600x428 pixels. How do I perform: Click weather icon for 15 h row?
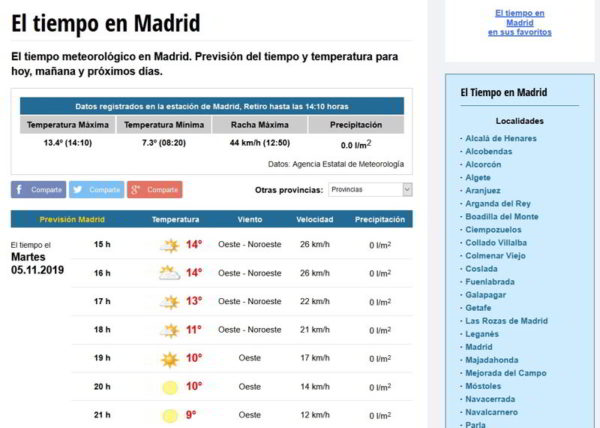tap(170, 245)
